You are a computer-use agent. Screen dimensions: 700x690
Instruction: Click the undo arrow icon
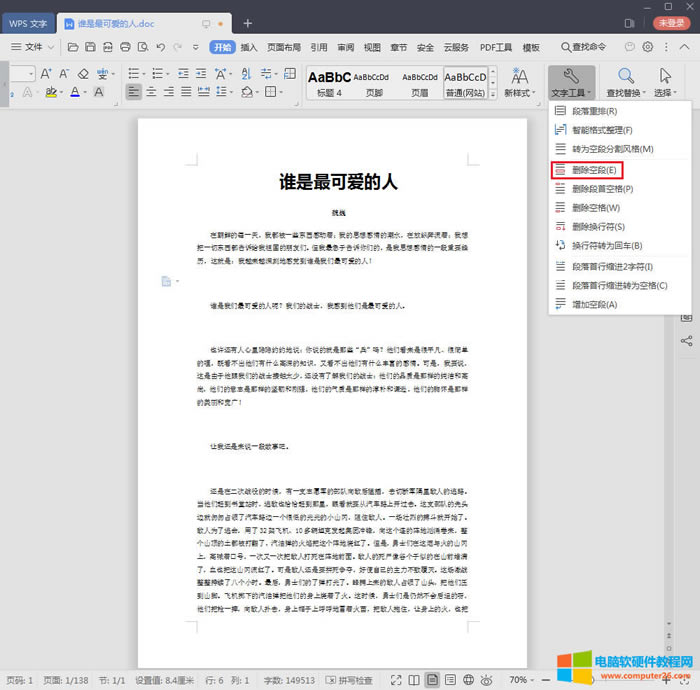click(x=160, y=47)
